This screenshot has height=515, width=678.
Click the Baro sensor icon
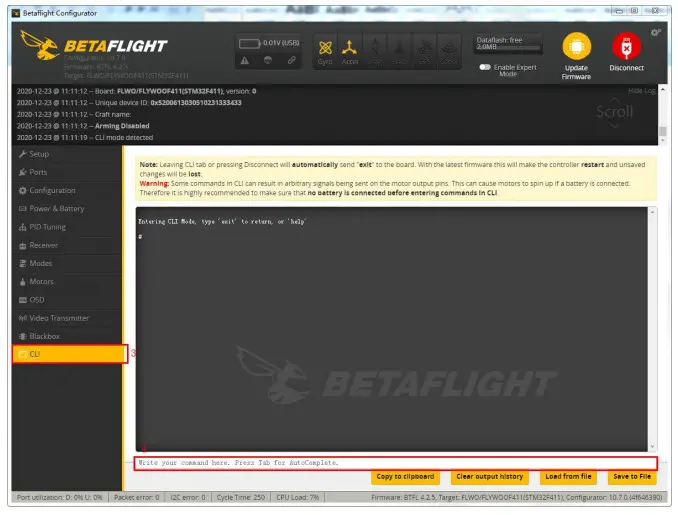pyautogui.click(x=400, y=48)
